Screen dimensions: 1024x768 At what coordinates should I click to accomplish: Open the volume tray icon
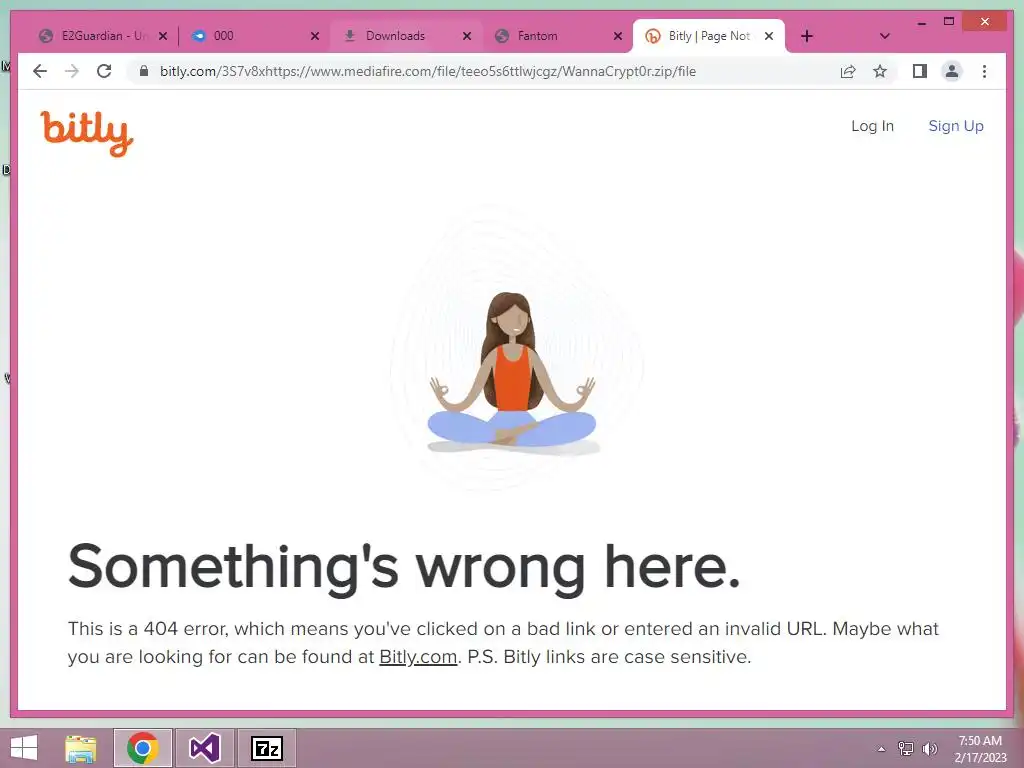(x=930, y=748)
